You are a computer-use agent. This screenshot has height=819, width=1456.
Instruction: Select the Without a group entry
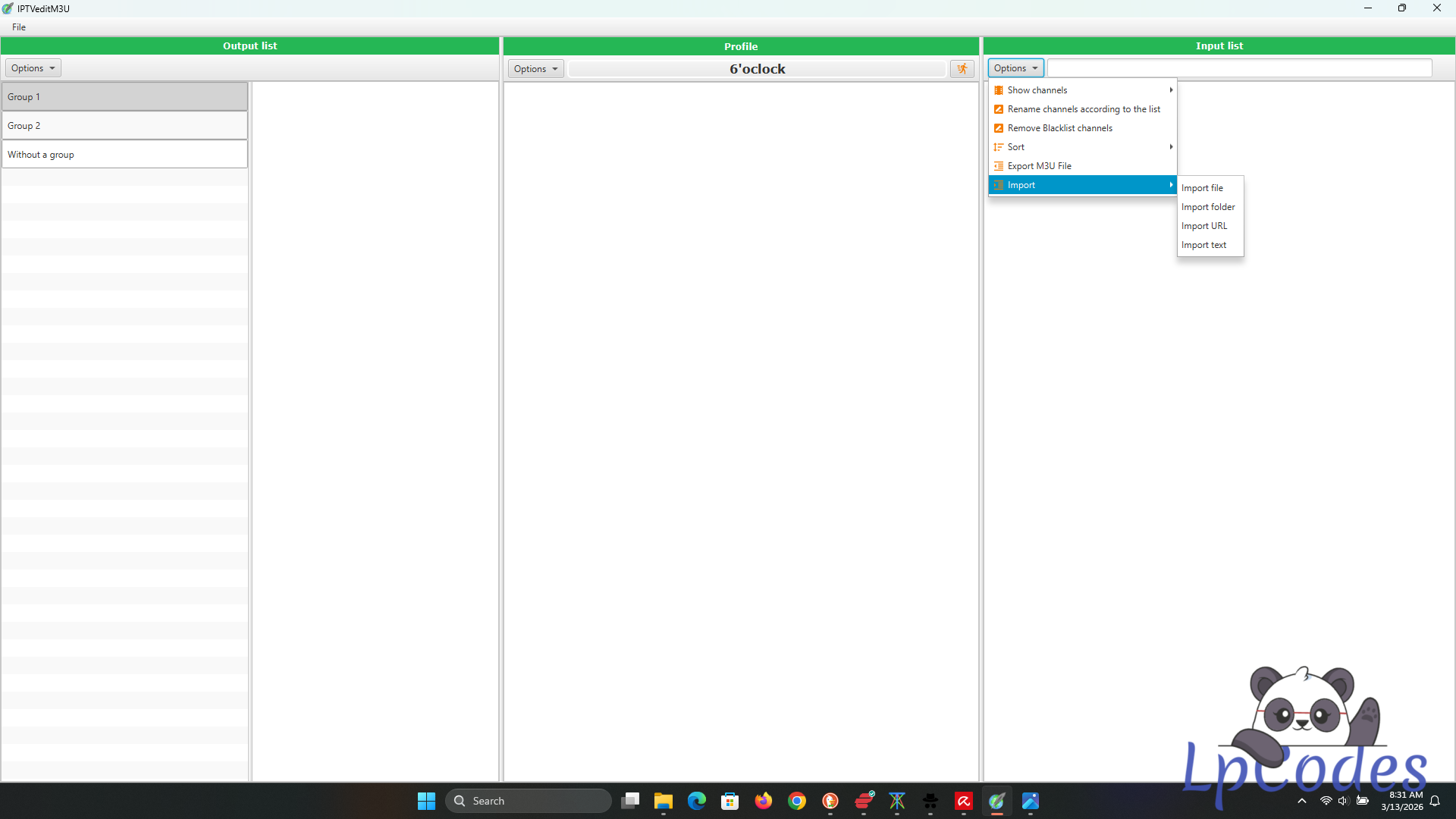[x=124, y=155]
